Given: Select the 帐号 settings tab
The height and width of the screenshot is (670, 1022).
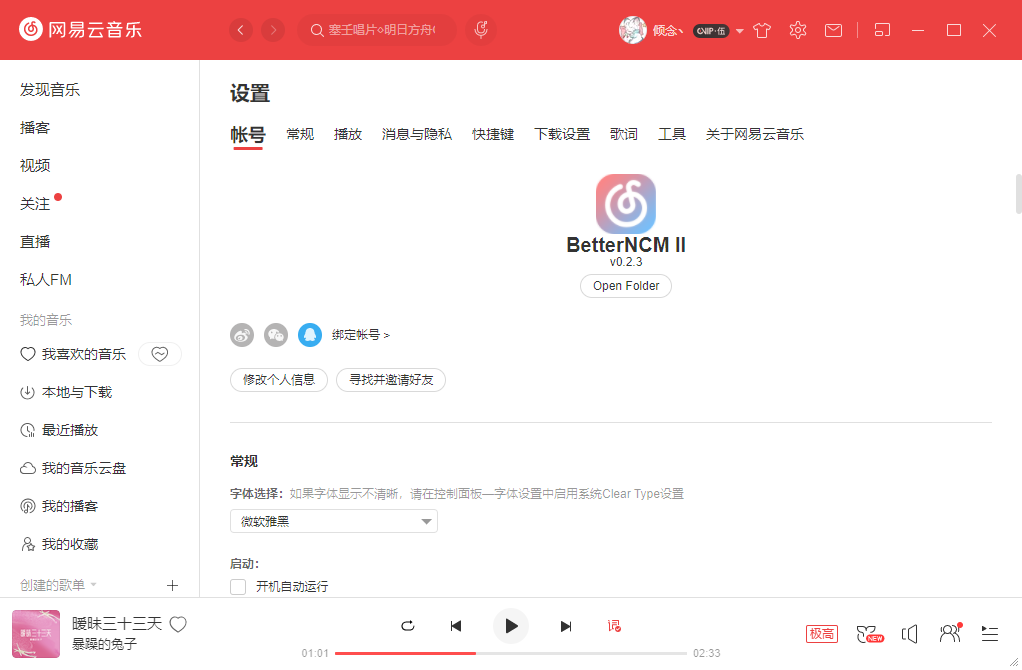Looking at the screenshot, I should 248,135.
